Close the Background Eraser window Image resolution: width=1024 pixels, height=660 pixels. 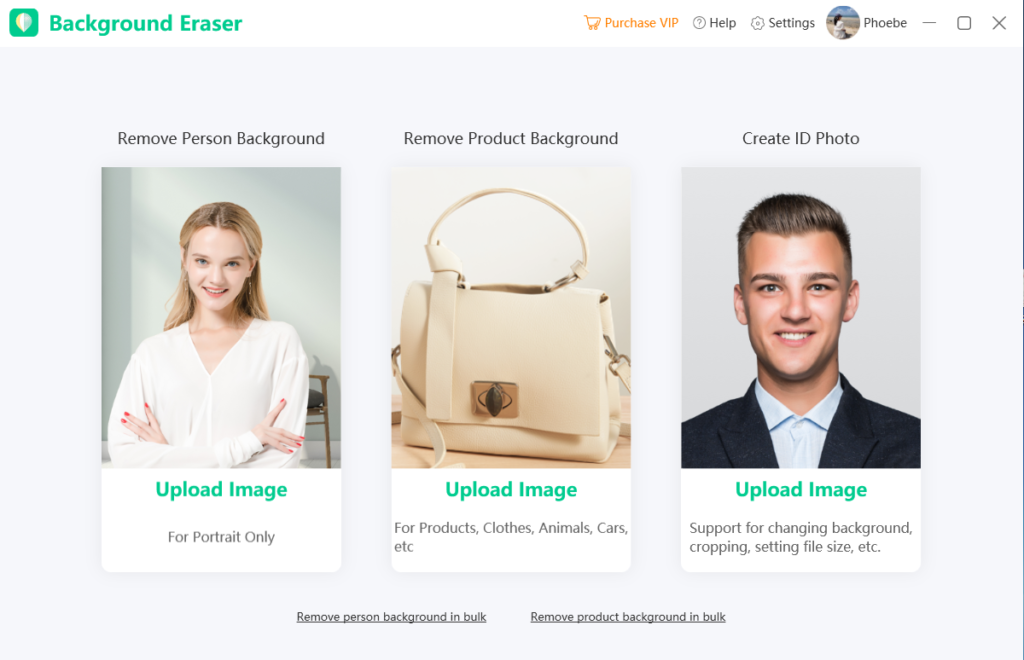999,23
